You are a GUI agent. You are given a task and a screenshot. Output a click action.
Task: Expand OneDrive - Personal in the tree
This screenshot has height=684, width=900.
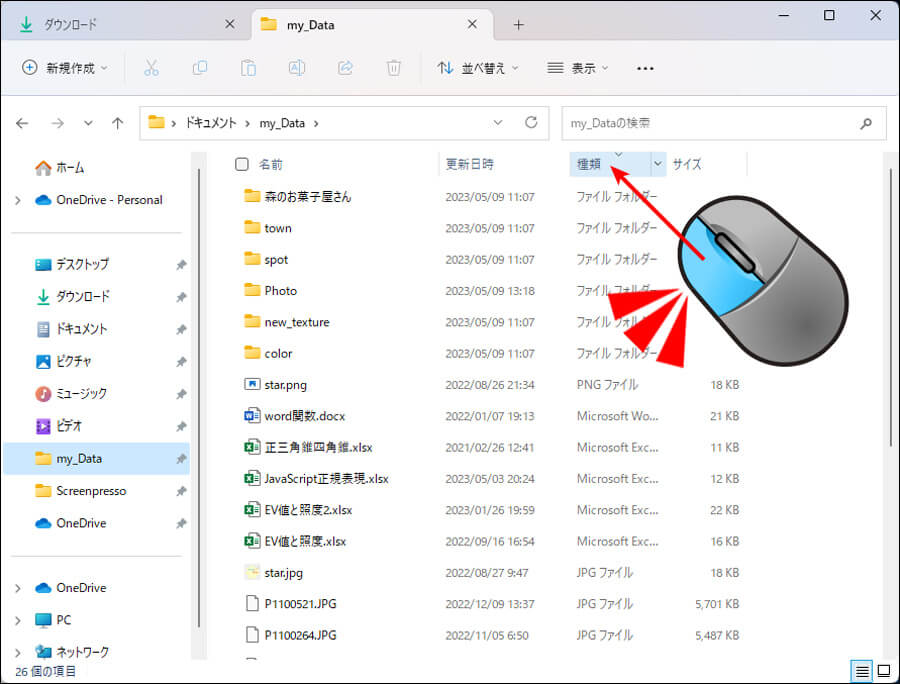(x=18, y=200)
